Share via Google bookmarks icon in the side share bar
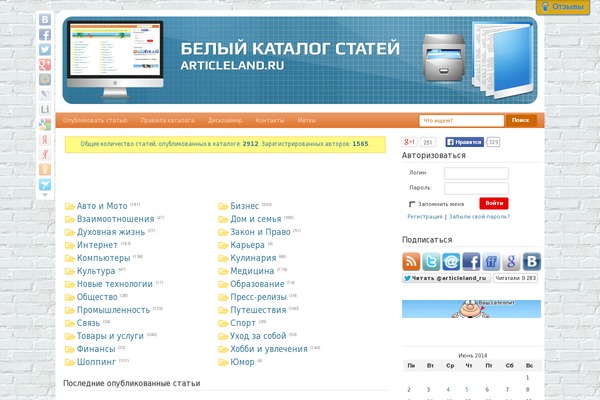600x400 pixels. (45, 124)
